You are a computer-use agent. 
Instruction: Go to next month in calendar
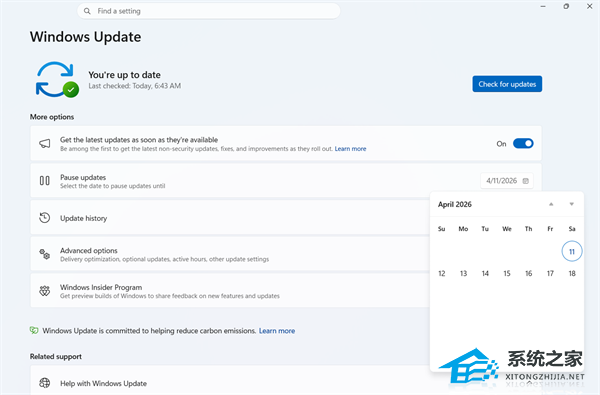tap(571, 204)
